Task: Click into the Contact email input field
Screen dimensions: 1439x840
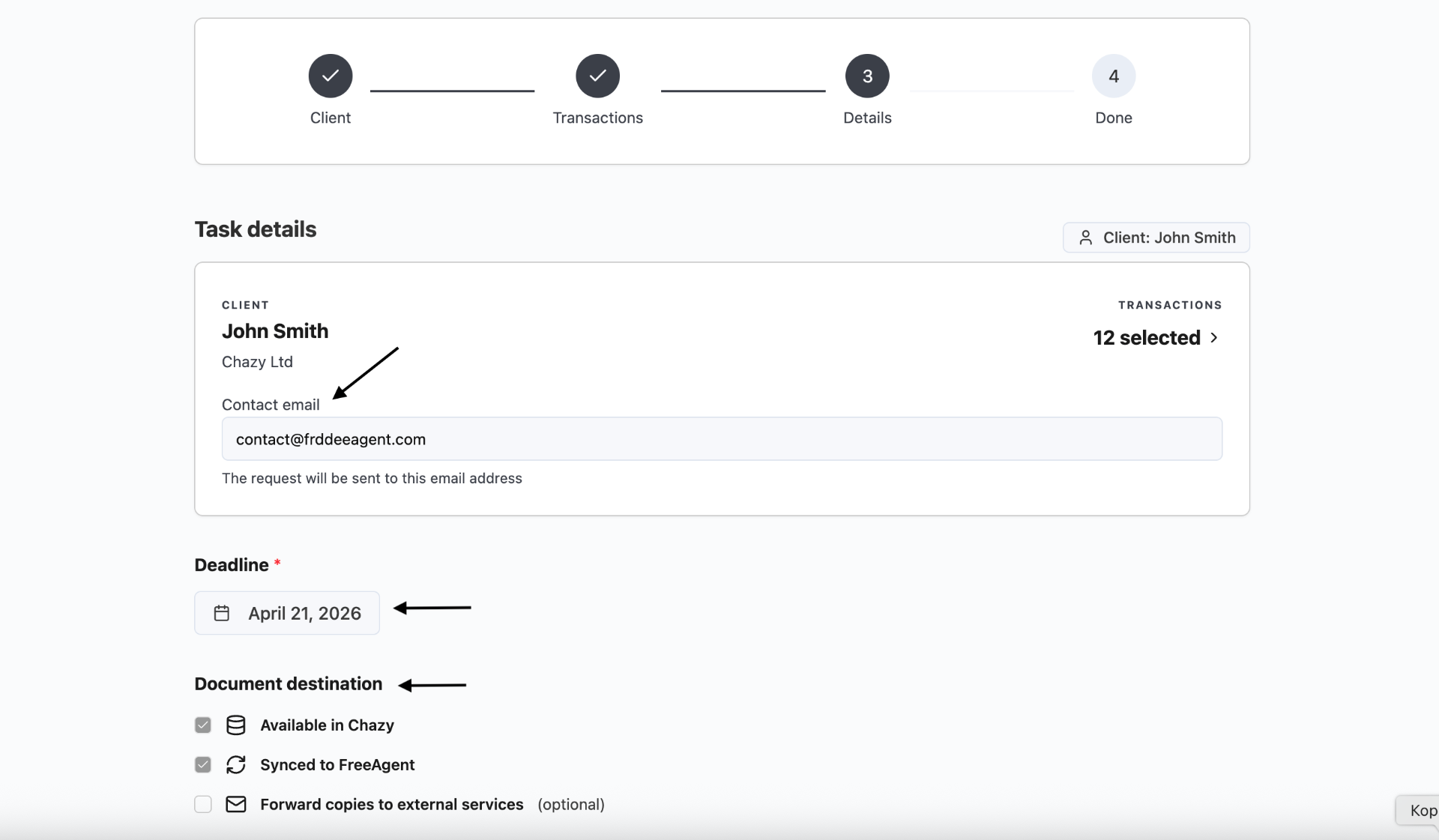Action: (x=722, y=439)
